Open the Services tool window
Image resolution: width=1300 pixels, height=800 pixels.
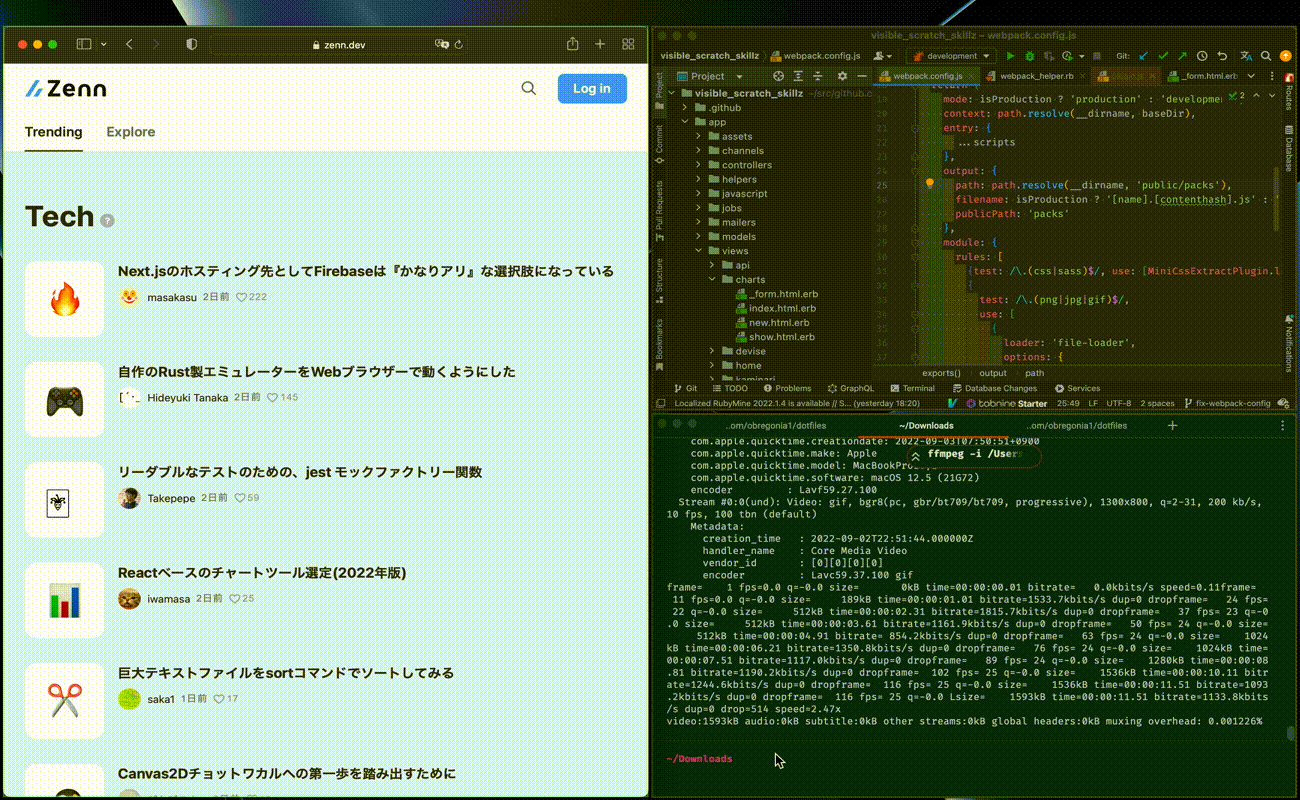click(1076, 388)
